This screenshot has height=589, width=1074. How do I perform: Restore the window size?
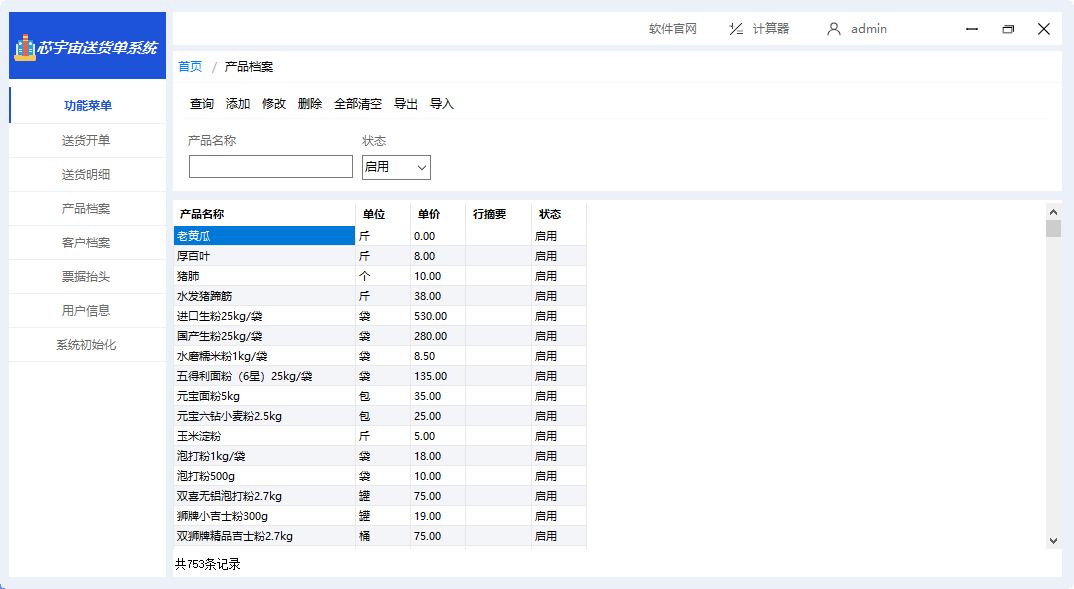click(1008, 29)
